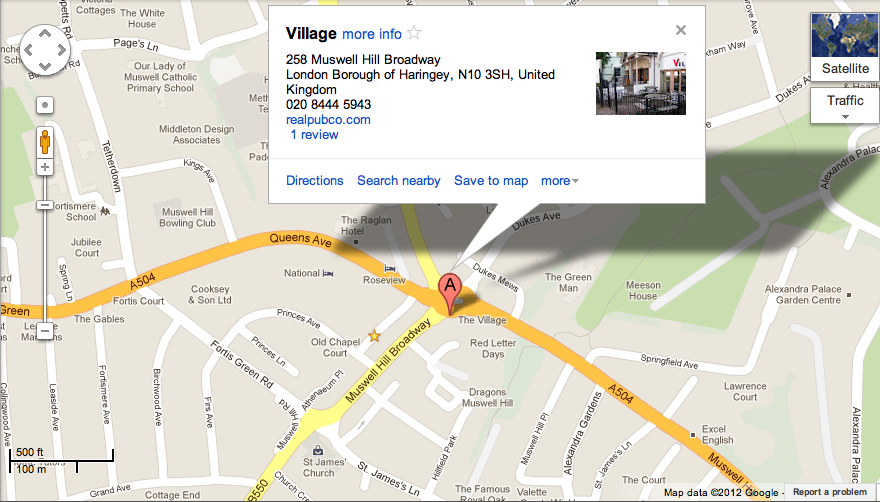Click the red marker A pin

click(450, 294)
